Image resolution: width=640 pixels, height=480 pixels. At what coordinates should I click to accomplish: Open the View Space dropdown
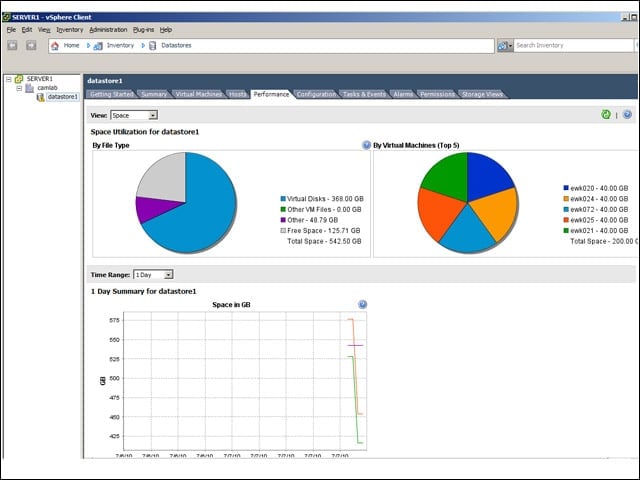(x=153, y=116)
